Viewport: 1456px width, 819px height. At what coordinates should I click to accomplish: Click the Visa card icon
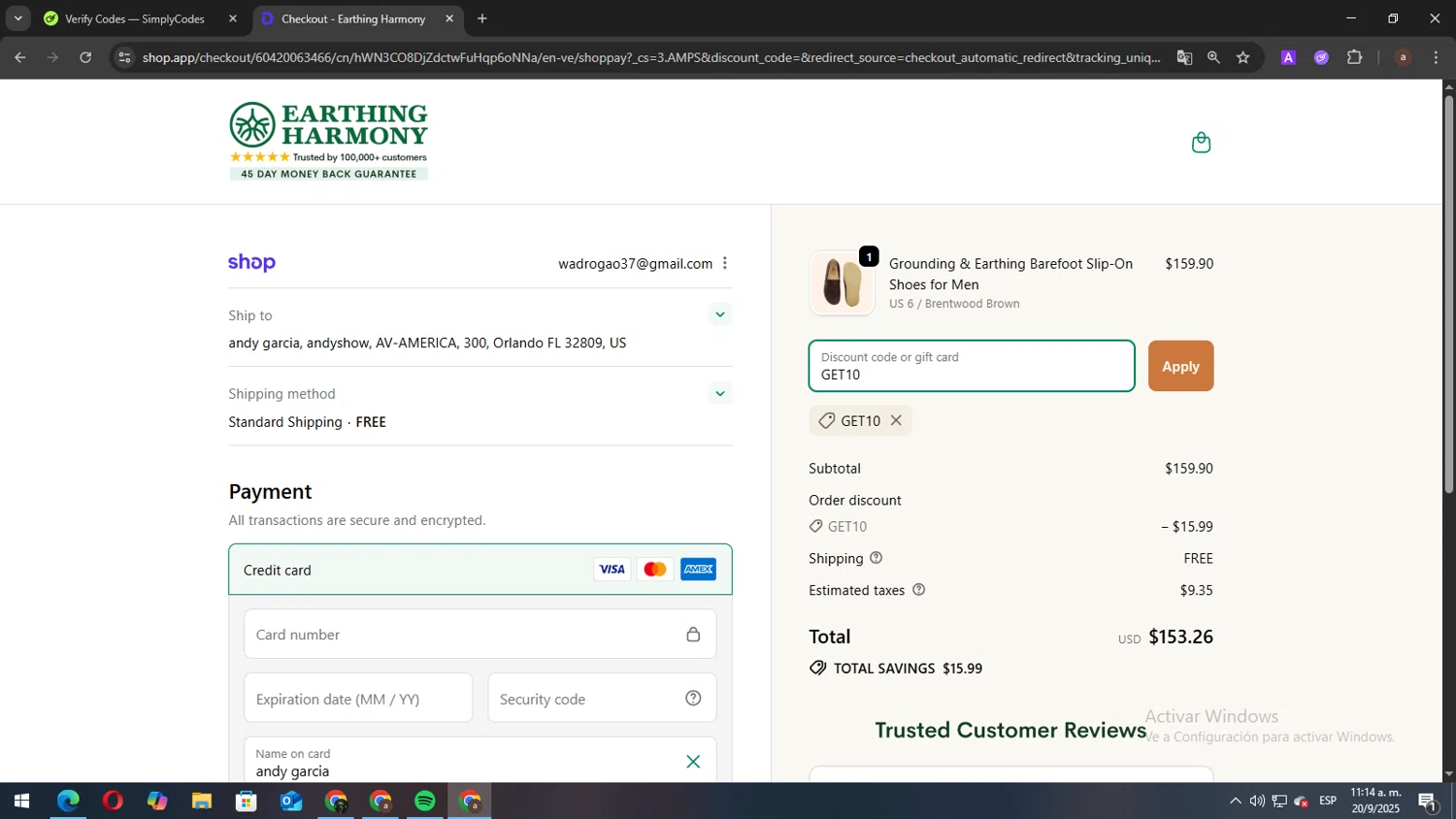click(x=612, y=570)
